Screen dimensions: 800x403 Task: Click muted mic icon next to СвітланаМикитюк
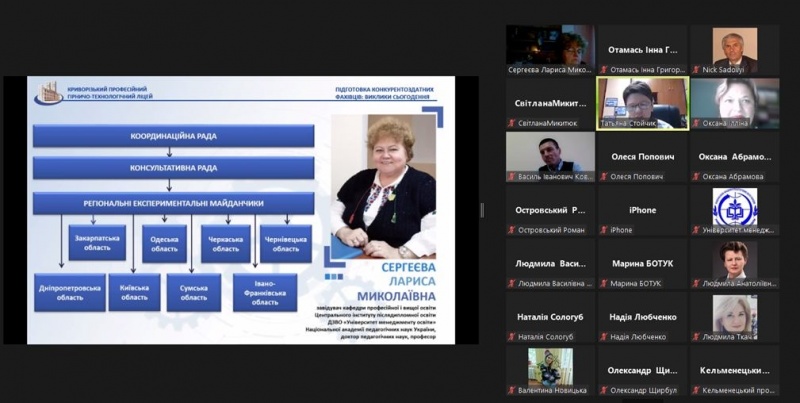pyautogui.click(x=511, y=123)
